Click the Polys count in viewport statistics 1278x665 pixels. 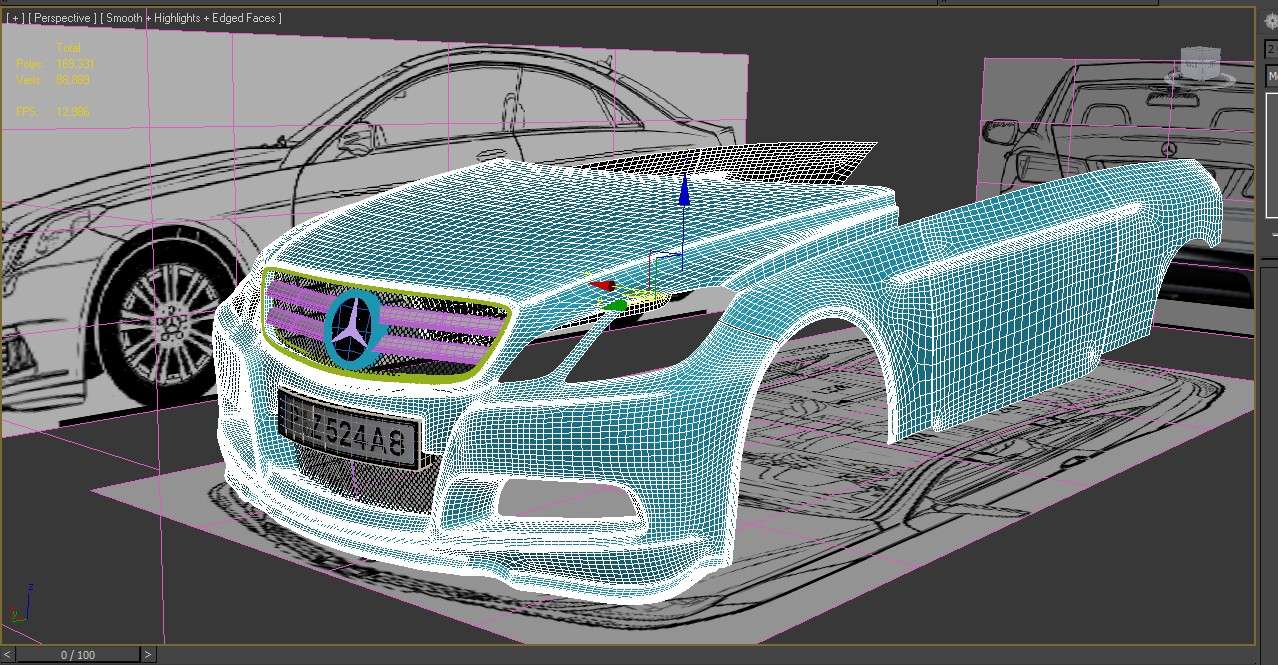[55, 64]
